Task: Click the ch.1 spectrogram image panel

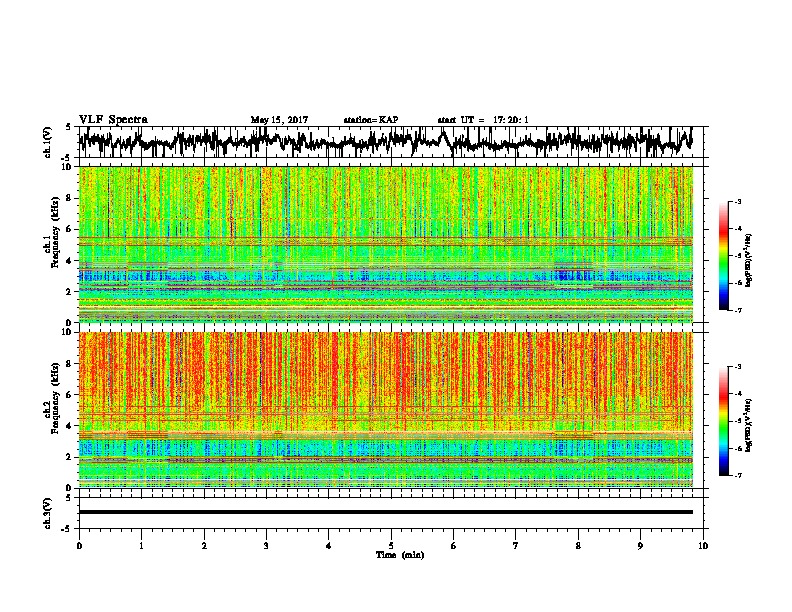Action: [386, 244]
